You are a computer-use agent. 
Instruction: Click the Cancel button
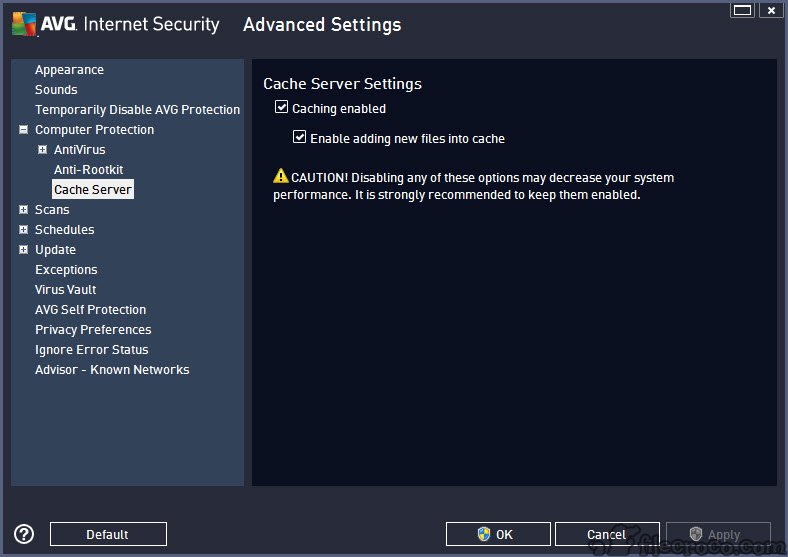[x=607, y=534]
